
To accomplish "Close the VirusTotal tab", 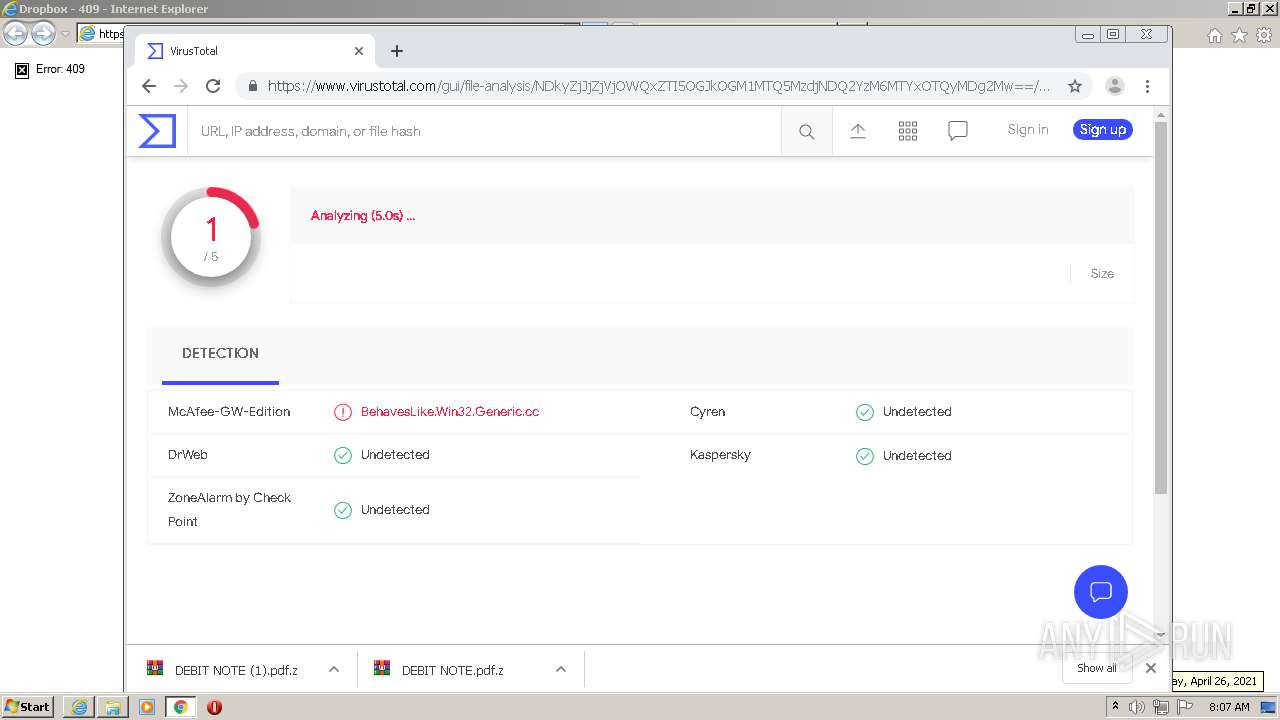I will coord(359,51).
